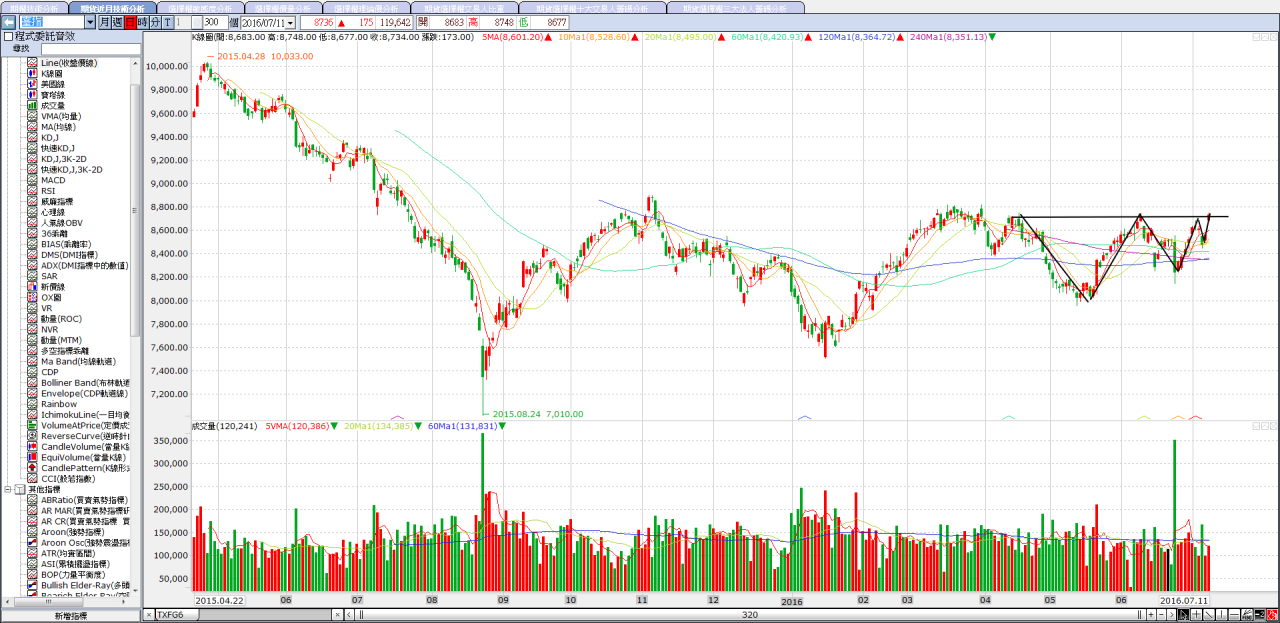Switch to 週 weekly period

pos(117,22)
